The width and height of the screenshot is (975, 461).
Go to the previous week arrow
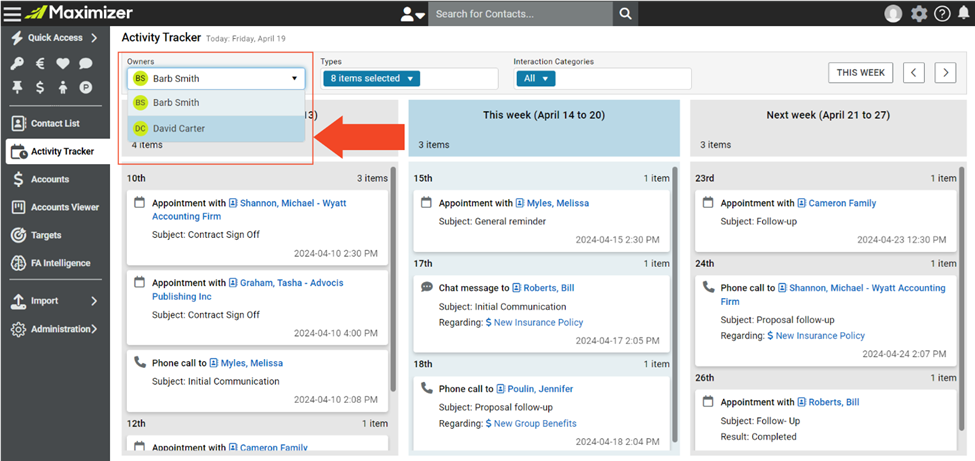click(x=913, y=73)
